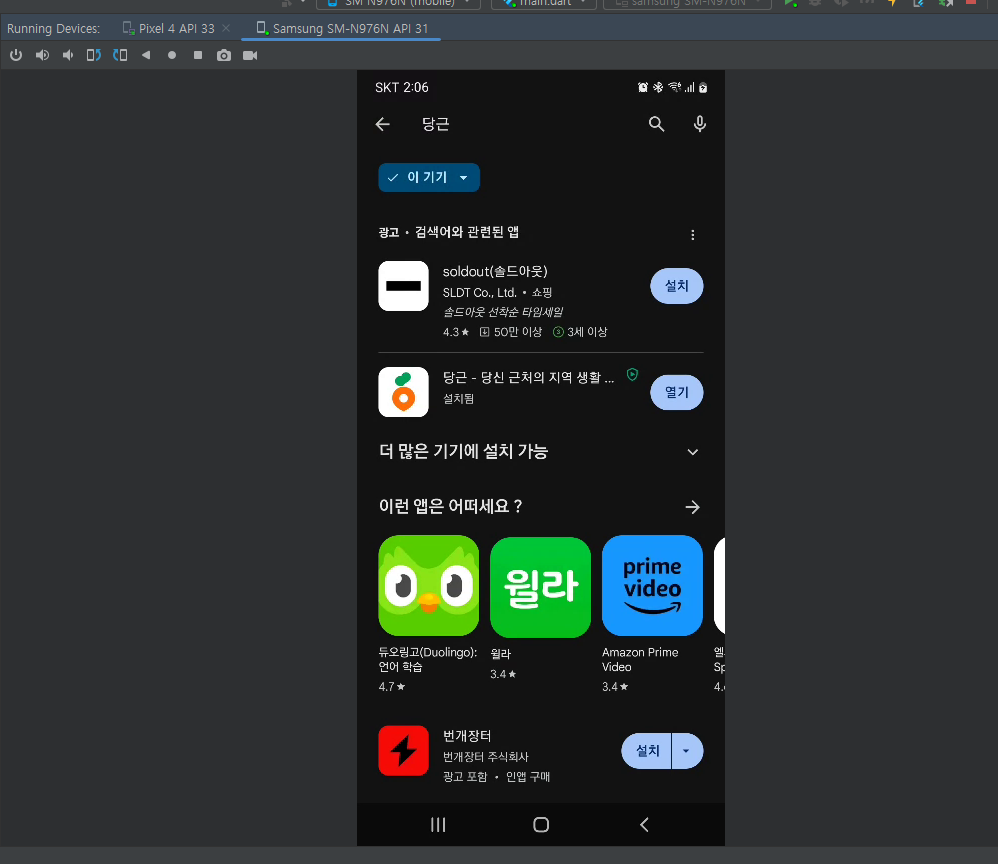Rotate device right using toolbar icon

point(120,55)
